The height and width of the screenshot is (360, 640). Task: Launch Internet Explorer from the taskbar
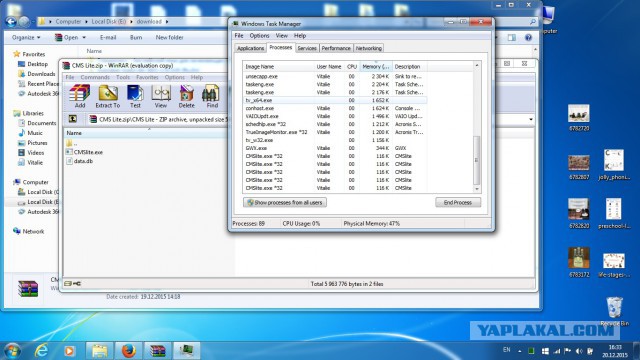[x=41, y=351]
